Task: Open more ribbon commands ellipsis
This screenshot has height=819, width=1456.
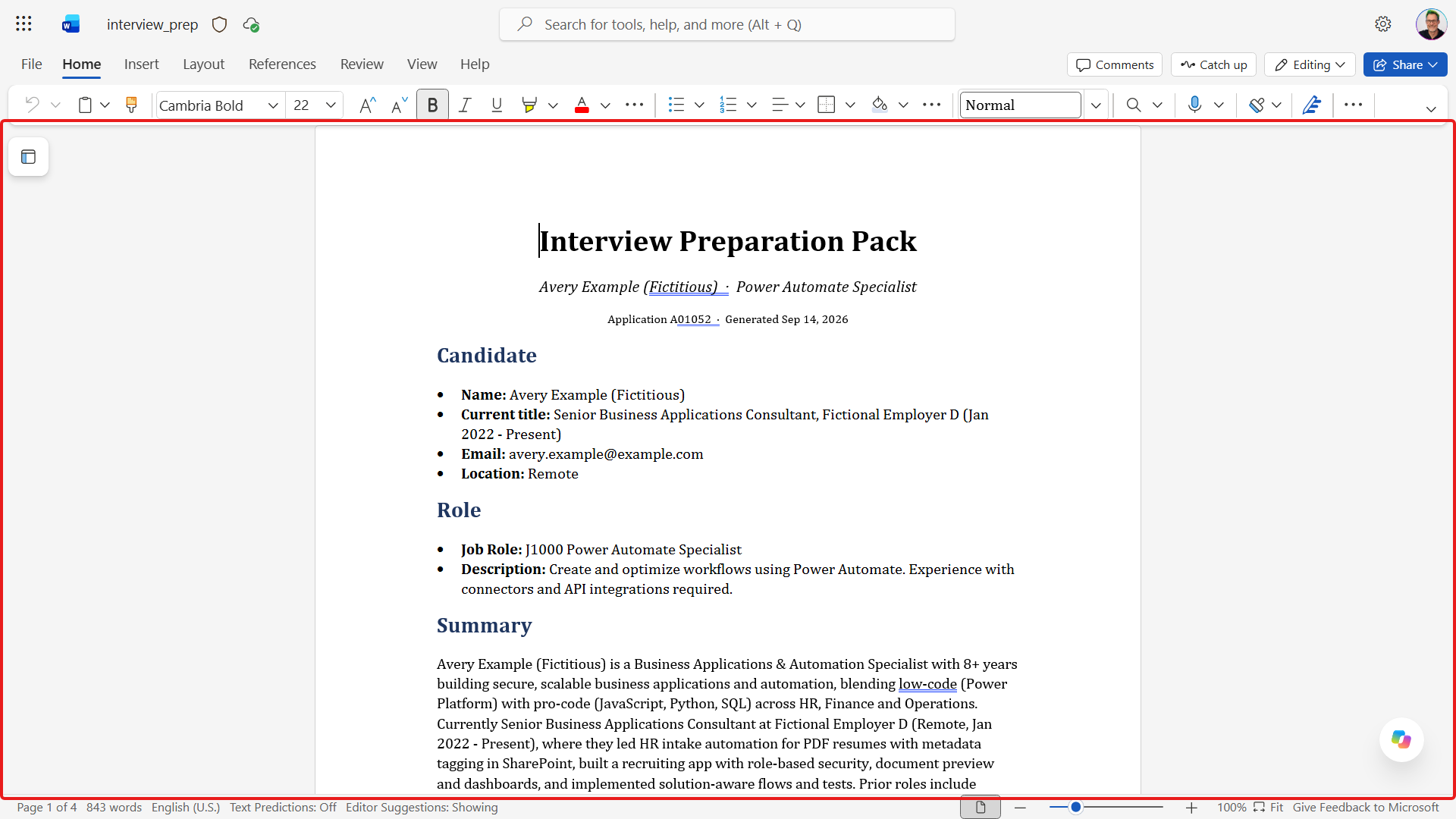Action: [1354, 105]
